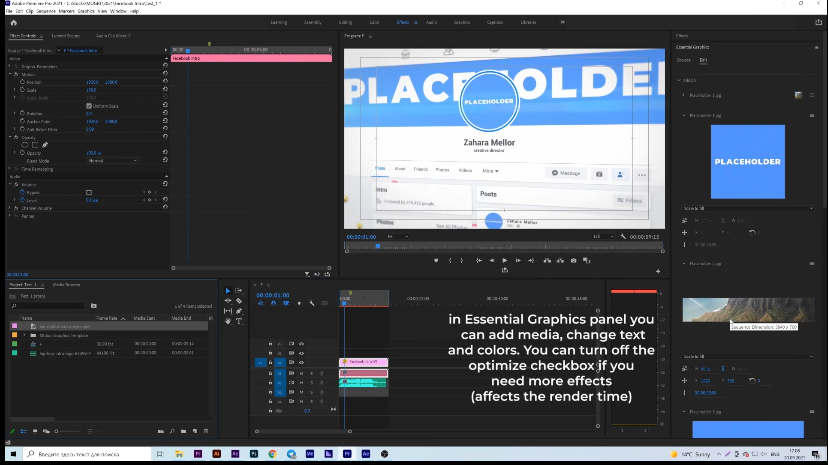Solo audio track A1

pos(312,373)
